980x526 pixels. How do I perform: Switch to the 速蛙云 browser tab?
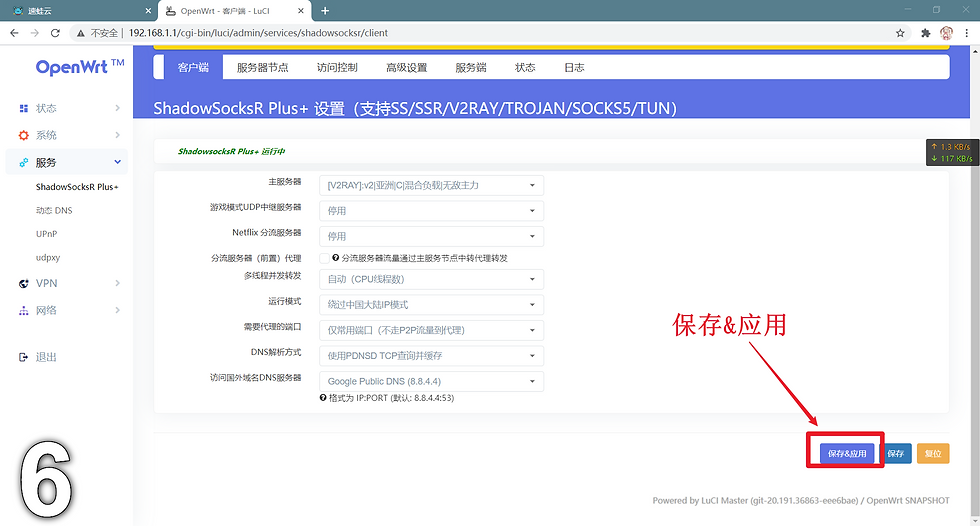[x=78, y=11]
